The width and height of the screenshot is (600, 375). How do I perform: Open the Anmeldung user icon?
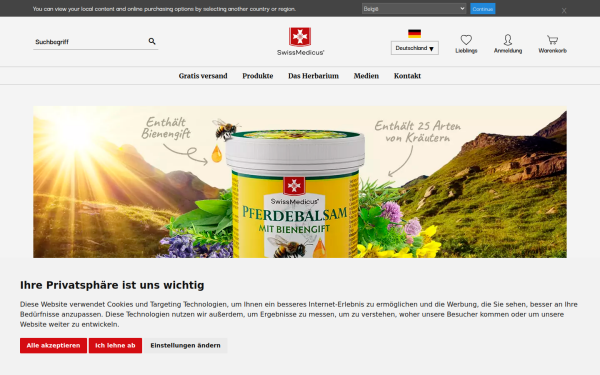pyautogui.click(x=508, y=40)
